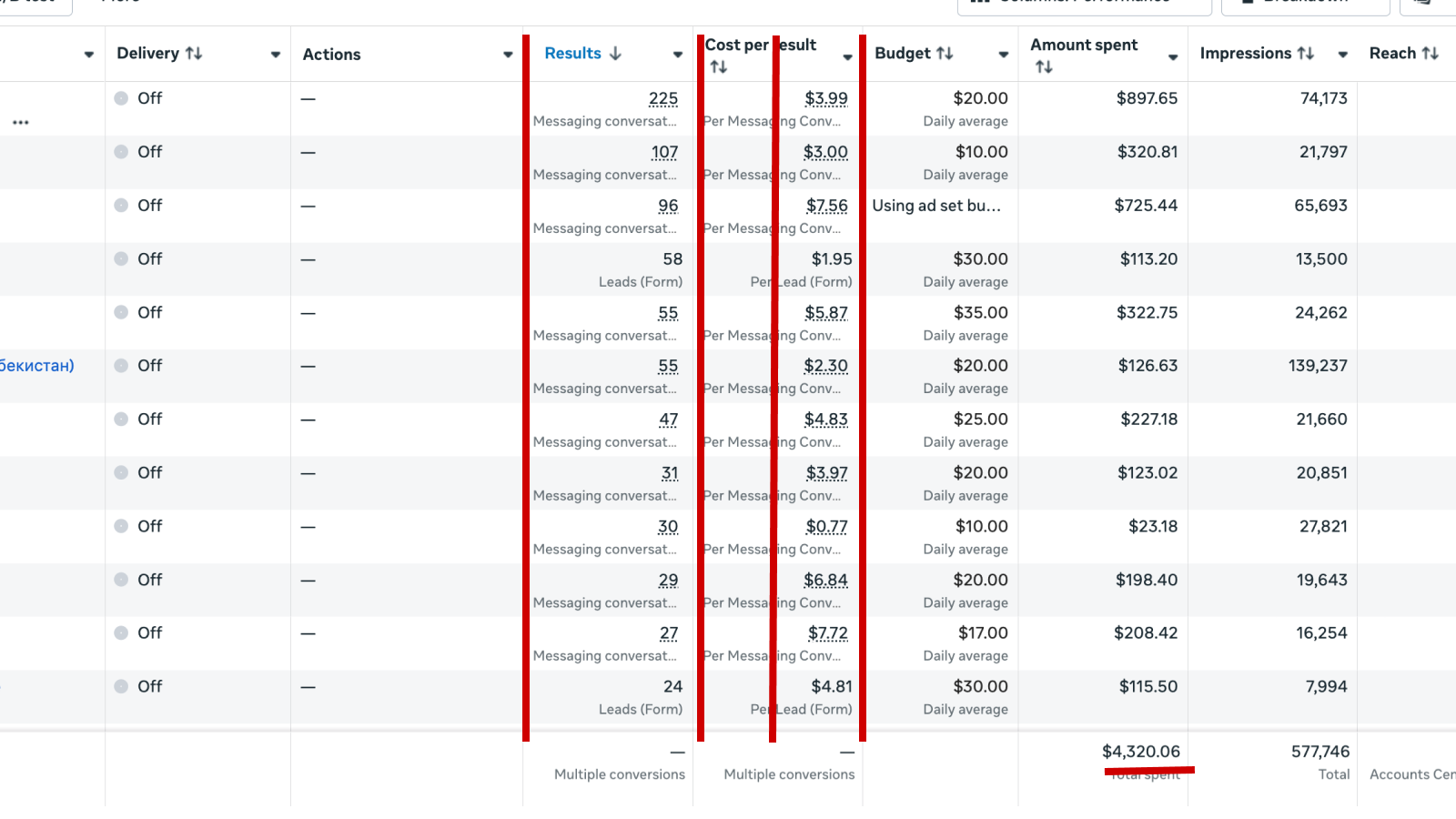The width and height of the screenshot is (1456, 819).
Task: Expand the Impressions column dropdown caret
Action: point(1342,55)
